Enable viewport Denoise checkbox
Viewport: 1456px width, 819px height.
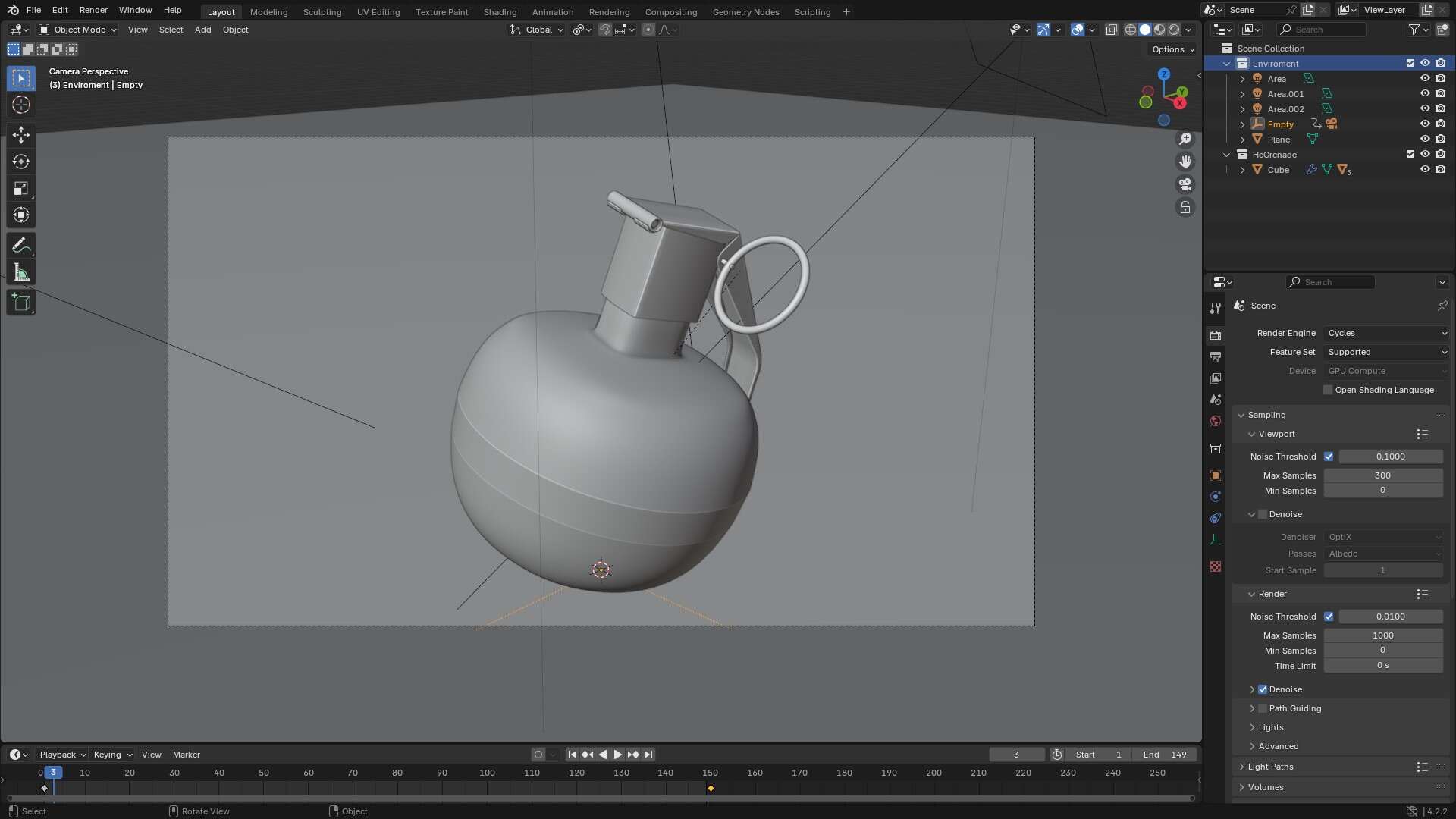[x=1263, y=514]
